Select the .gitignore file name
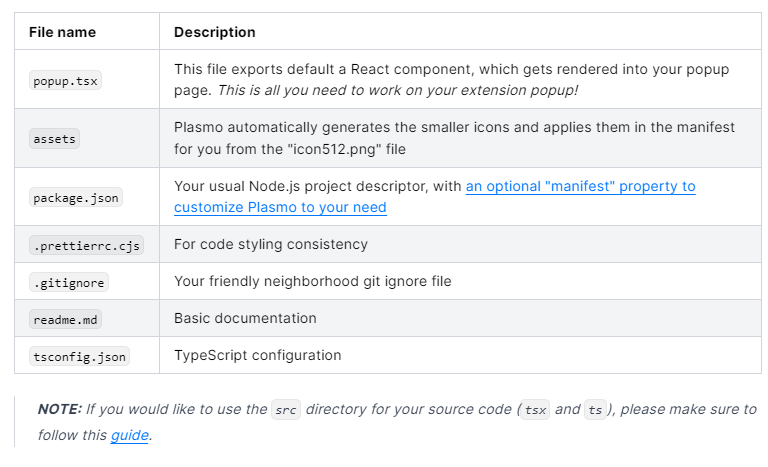 pyautogui.click(x=69, y=283)
